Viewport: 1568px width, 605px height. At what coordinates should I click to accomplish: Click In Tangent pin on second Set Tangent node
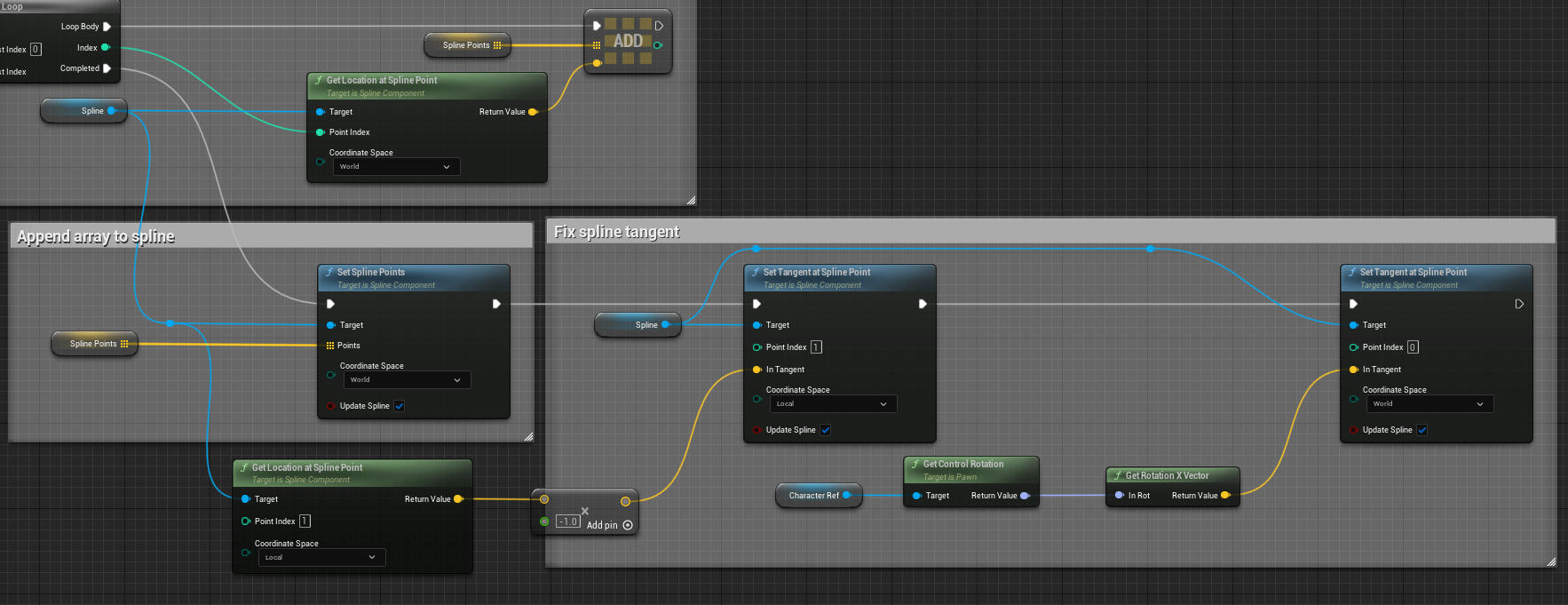click(x=1353, y=370)
